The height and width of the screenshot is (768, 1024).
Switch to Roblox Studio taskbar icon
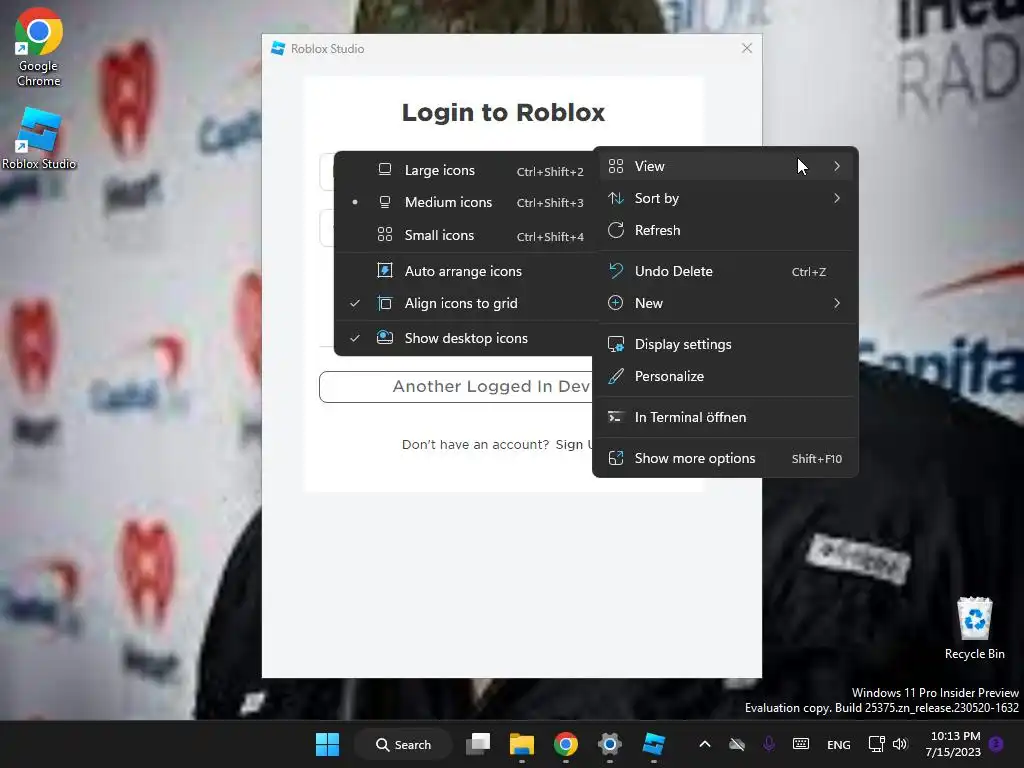click(653, 744)
